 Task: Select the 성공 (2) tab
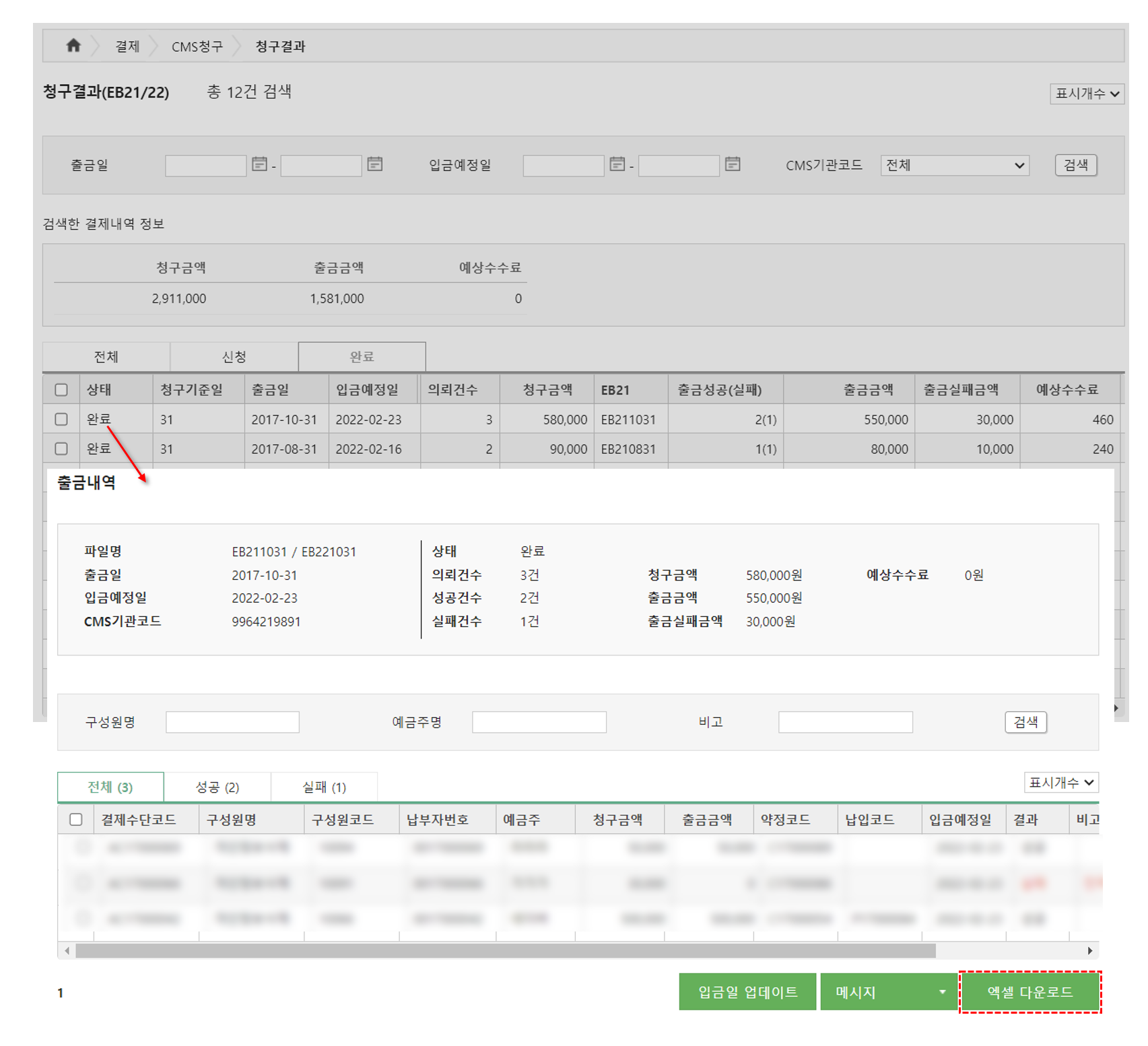[x=217, y=787]
